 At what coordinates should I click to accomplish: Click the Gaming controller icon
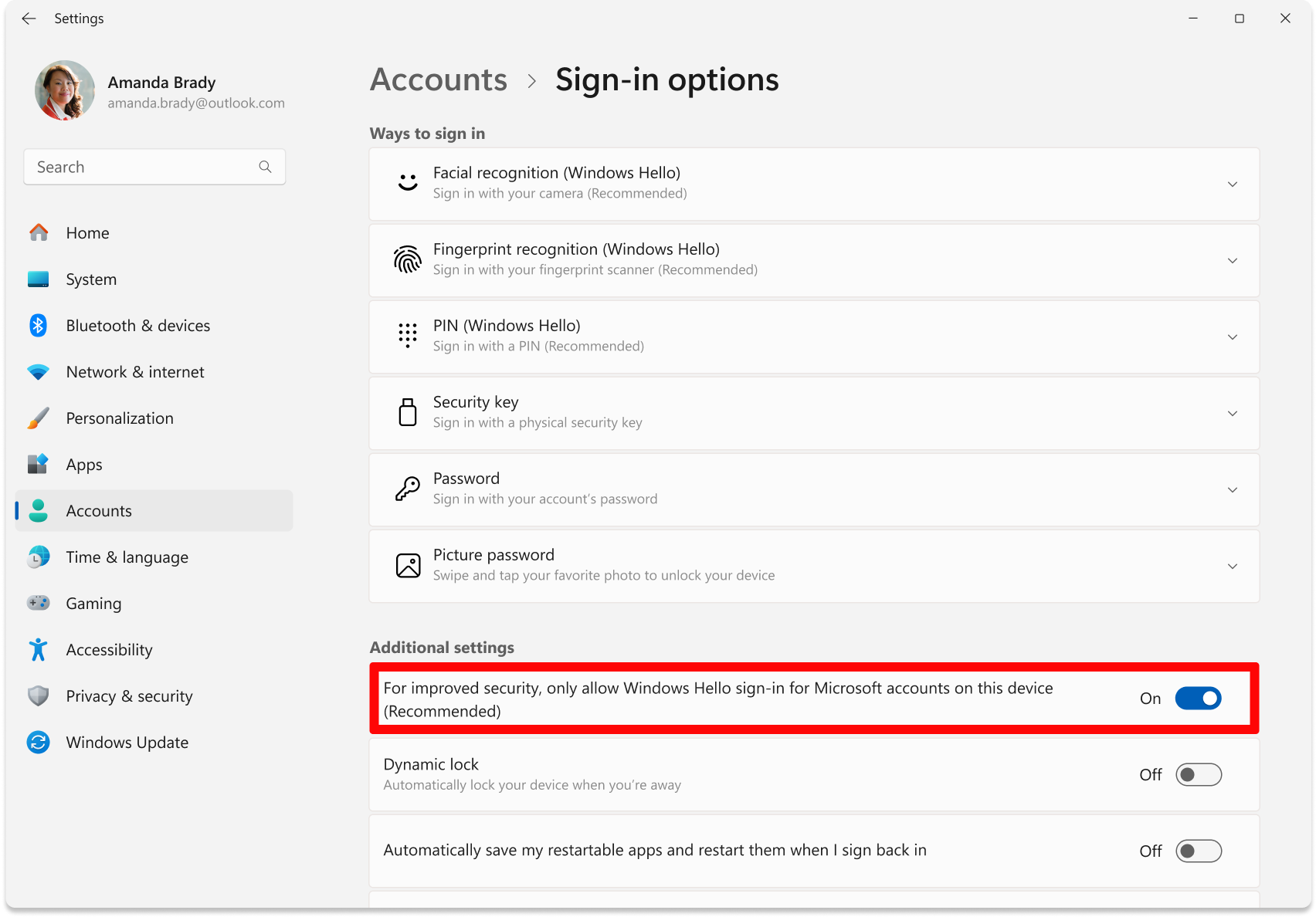37,603
